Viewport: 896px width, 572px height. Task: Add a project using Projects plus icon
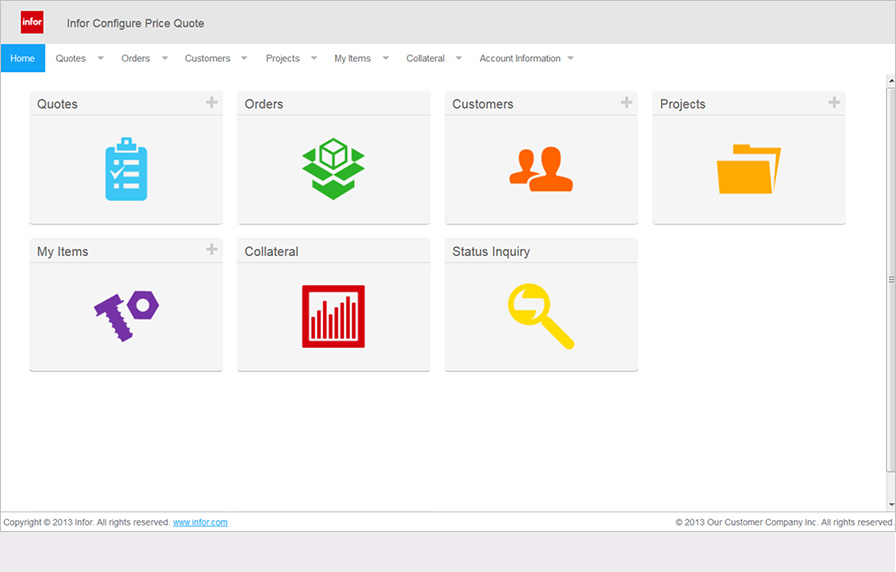[x=834, y=102]
